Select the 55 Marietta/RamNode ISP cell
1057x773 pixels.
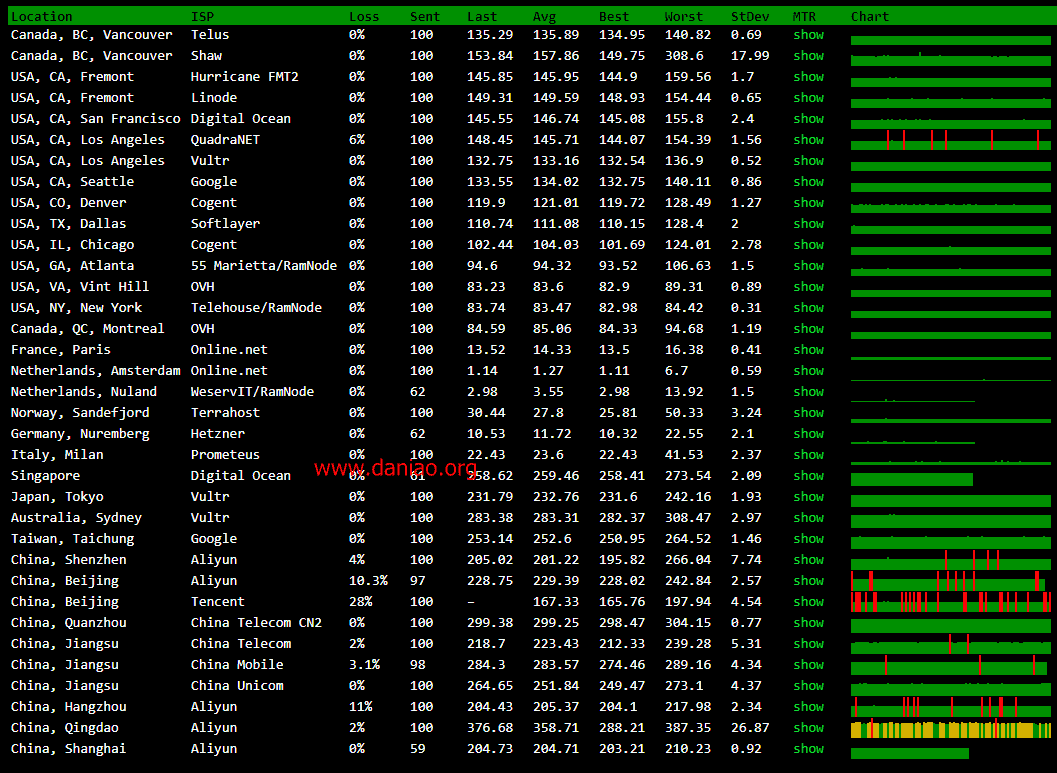point(264,266)
